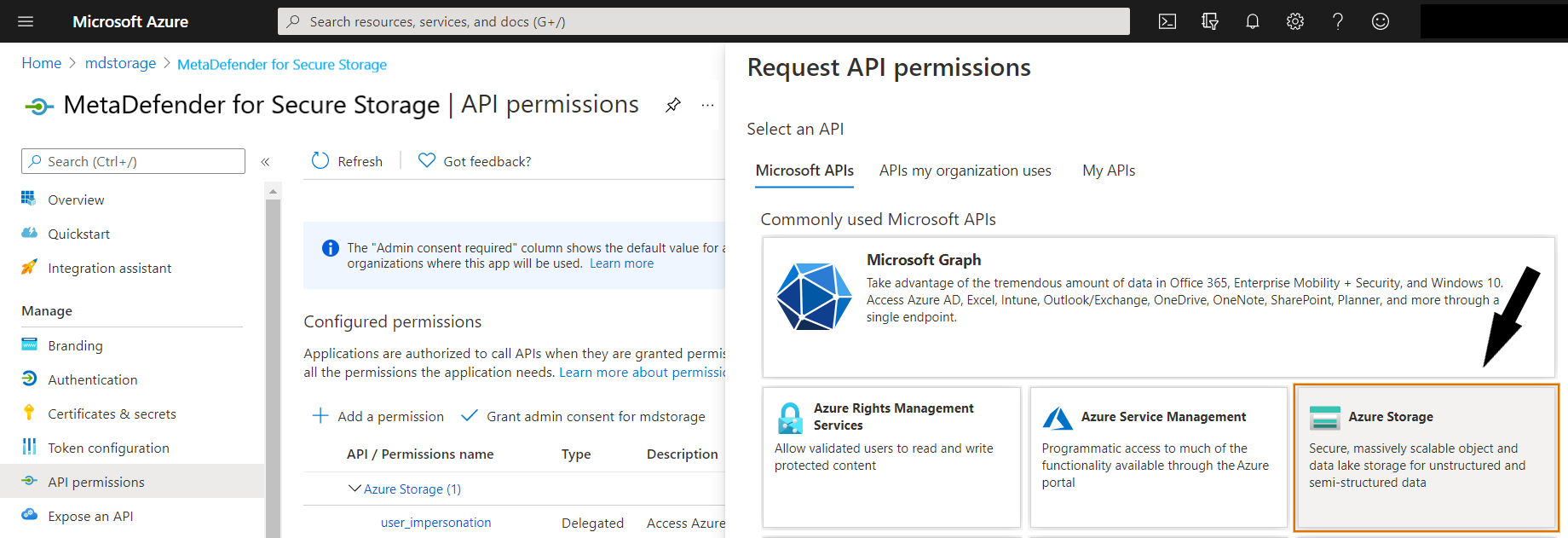The image size is (1568, 538).
Task: Click the Branding icon
Action: pos(29,344)
